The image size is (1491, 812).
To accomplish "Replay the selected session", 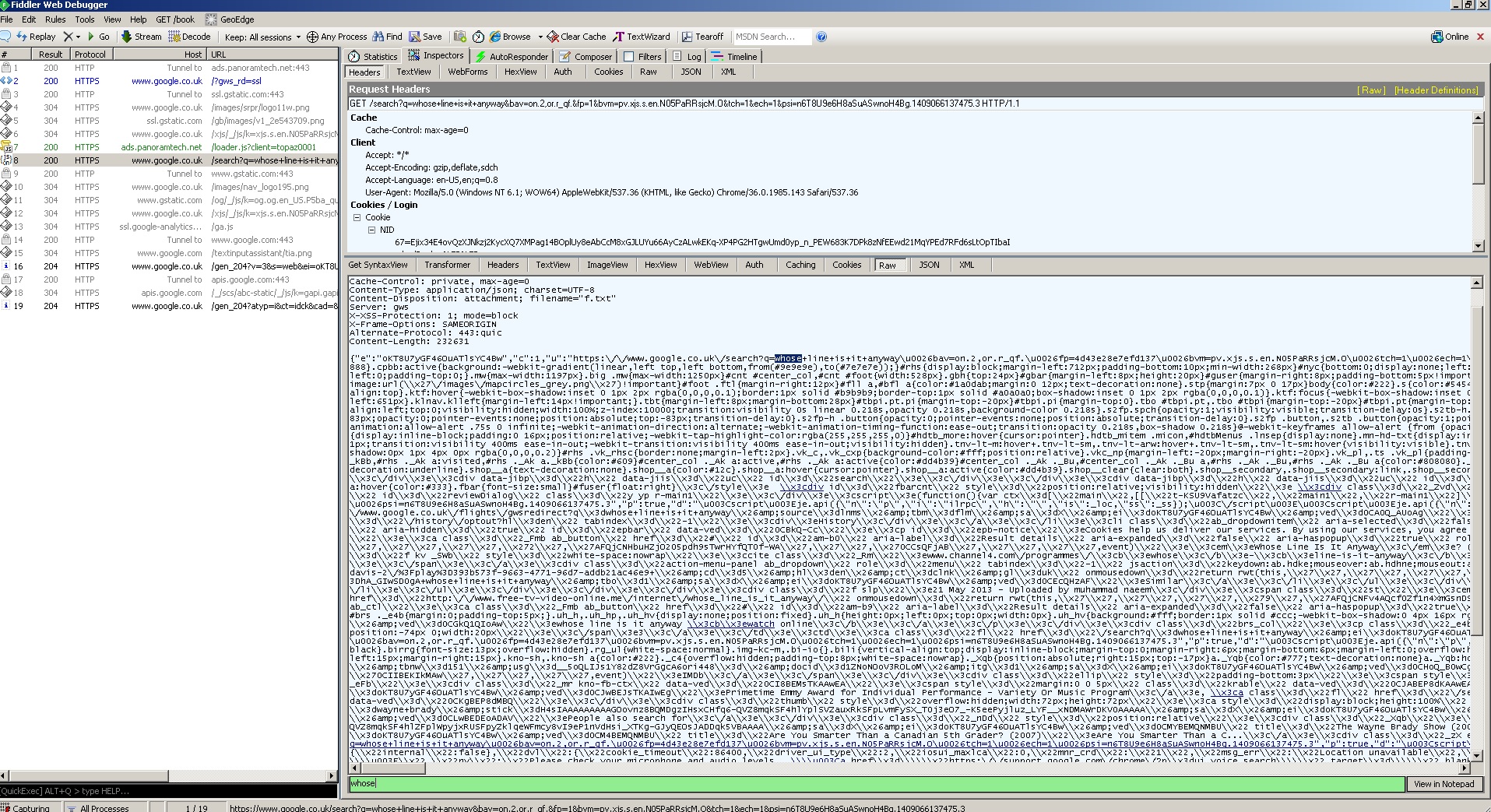I will [x=36, y=37].
